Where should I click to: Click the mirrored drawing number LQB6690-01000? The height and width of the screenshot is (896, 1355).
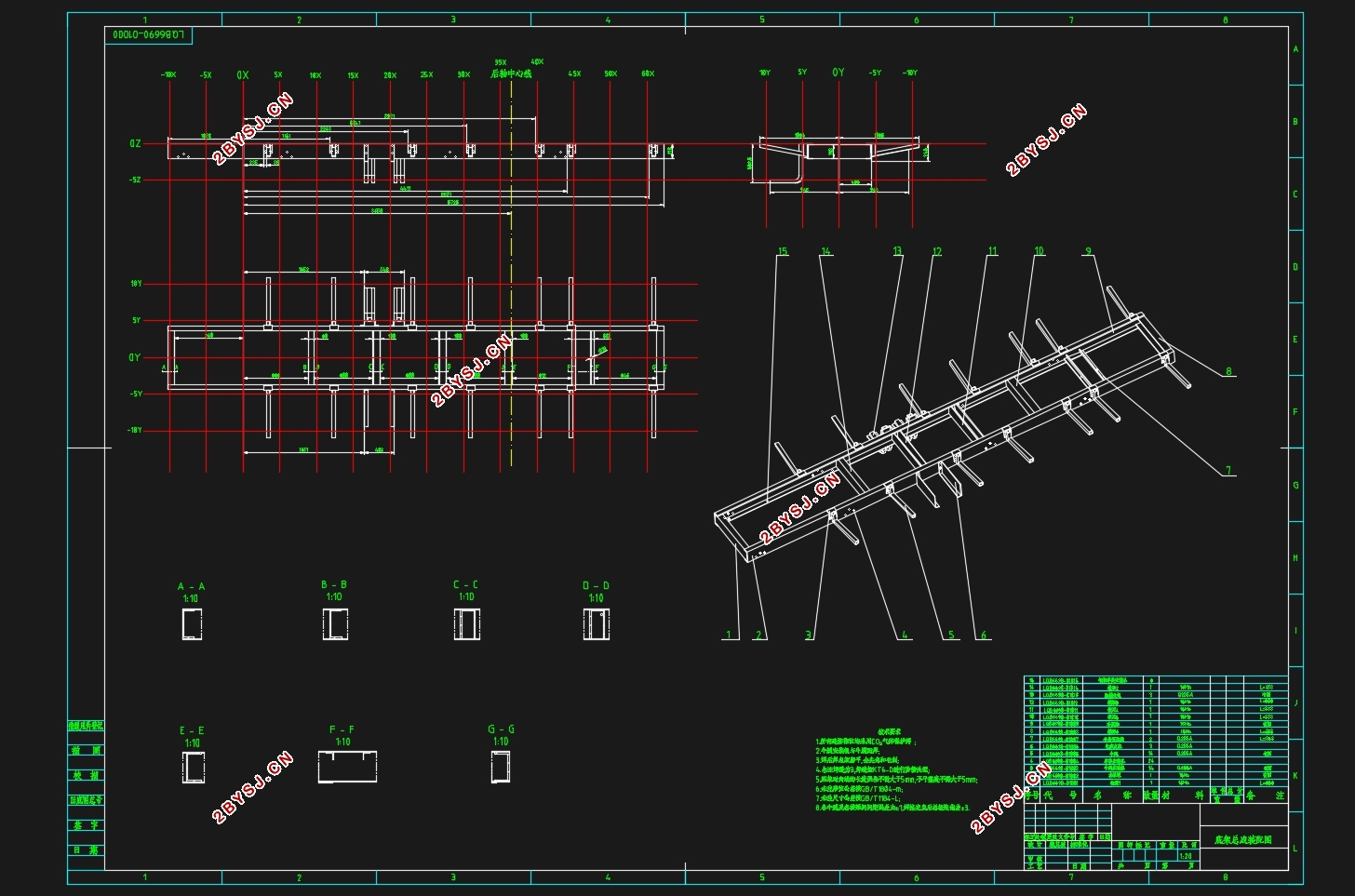pyautogui.click(x=149, y=34)
